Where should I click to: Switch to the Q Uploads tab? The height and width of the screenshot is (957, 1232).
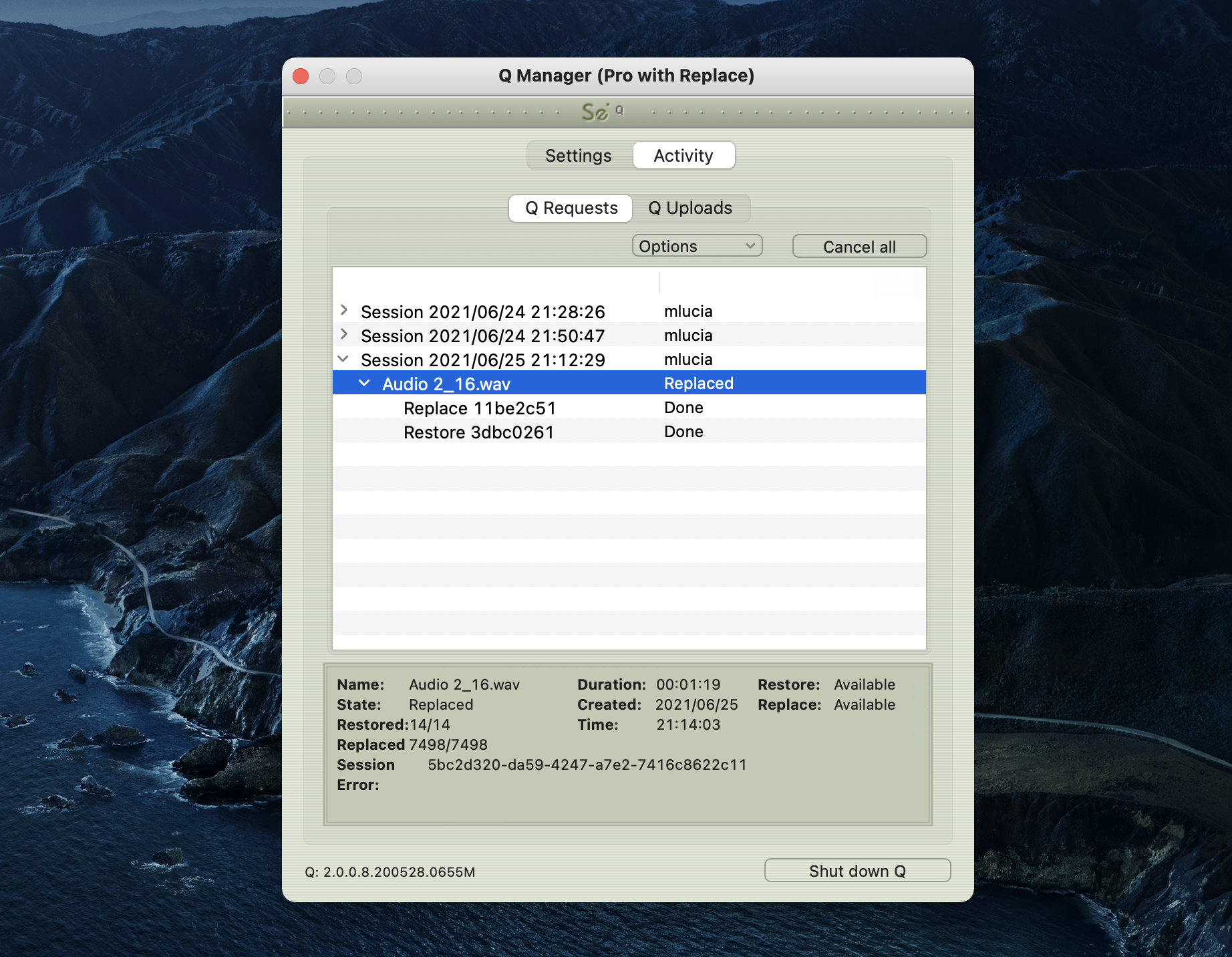pos(689,208)
